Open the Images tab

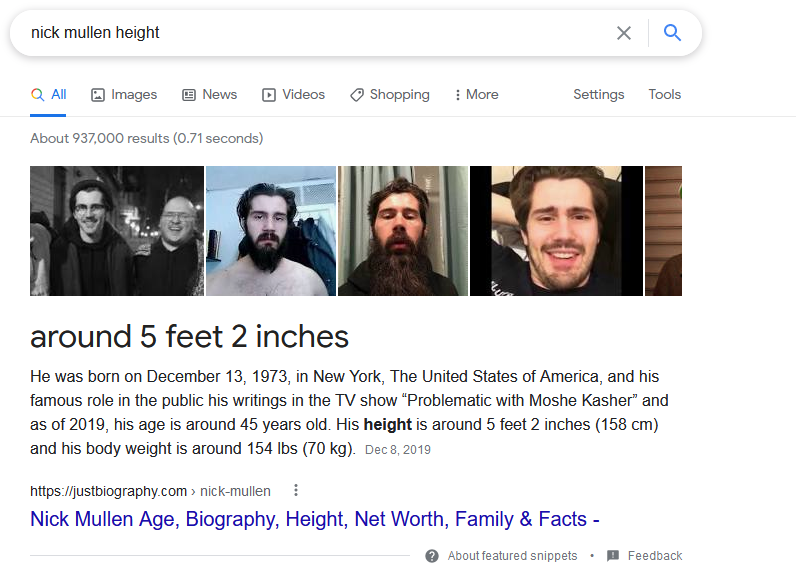124,95
